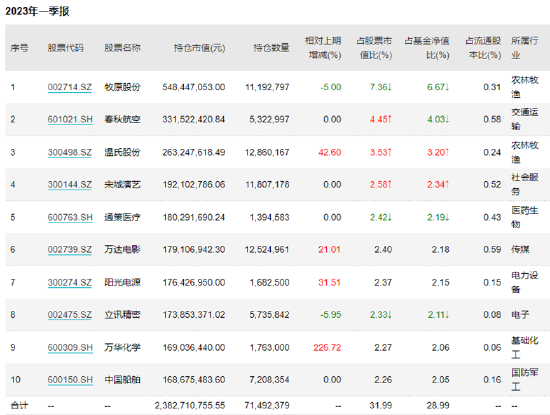Click the 股票代码 column header
The image size is (550, 415).
click(x=66, y=48)
